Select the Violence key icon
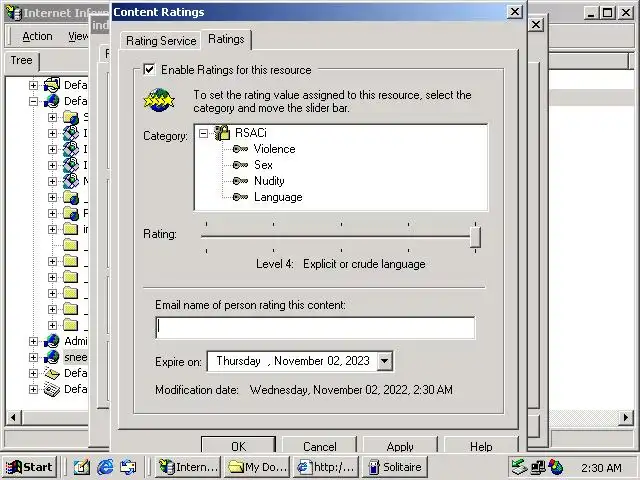This screenshot has width=640, height=480. tap(240, 149)
